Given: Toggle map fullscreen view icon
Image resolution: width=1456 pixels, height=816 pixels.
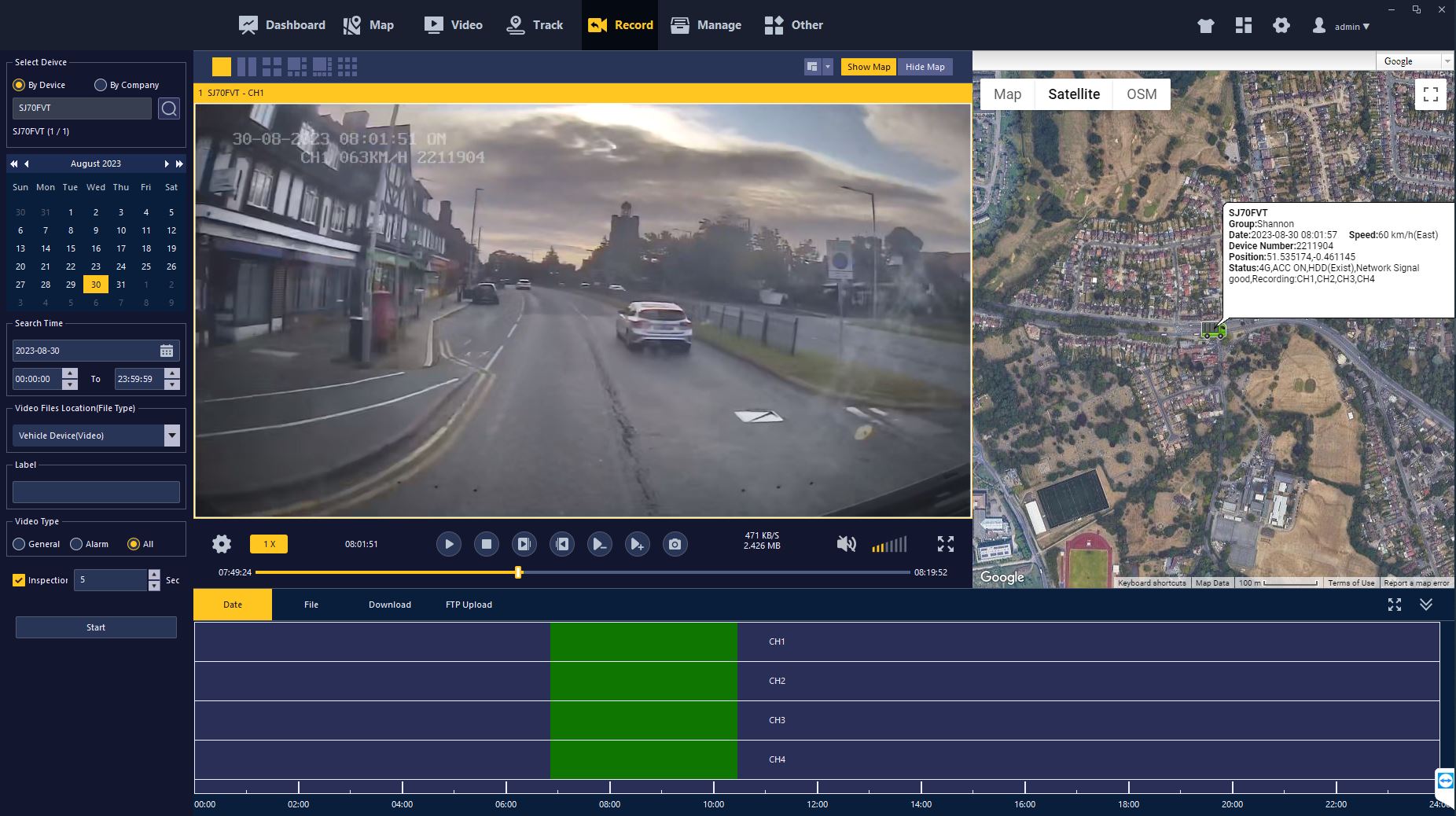Looking at the screenshot, I should 1430,94.
